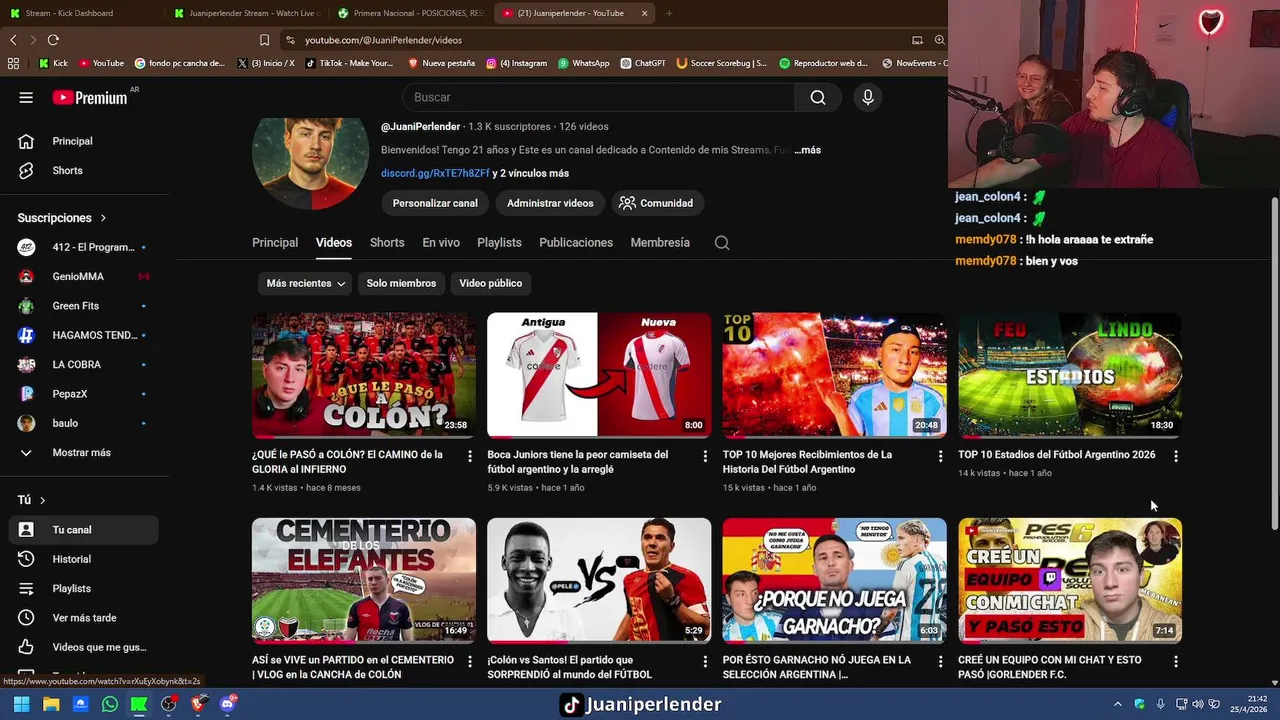Open the JuaniPerlender channel avatar
Image resolution: width=1280 pixels, height=720 pixels.
pos(310,165)
